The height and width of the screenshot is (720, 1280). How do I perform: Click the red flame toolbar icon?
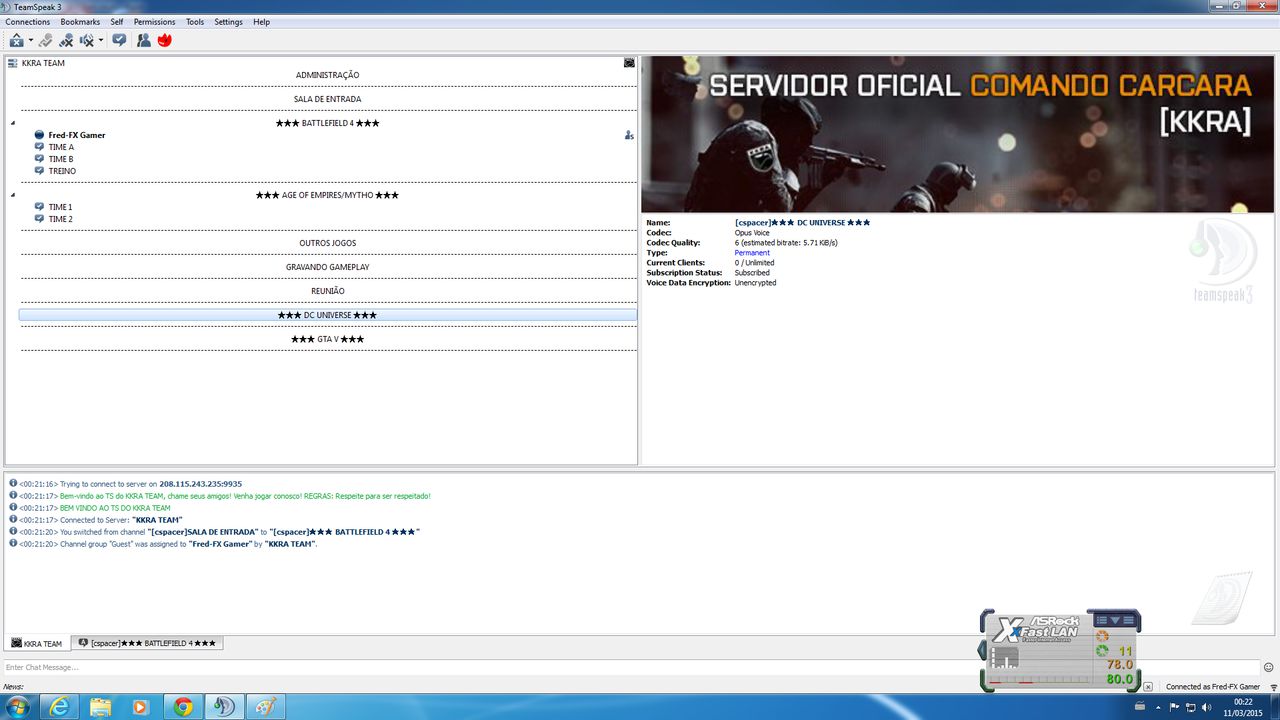tap(165, 40)
